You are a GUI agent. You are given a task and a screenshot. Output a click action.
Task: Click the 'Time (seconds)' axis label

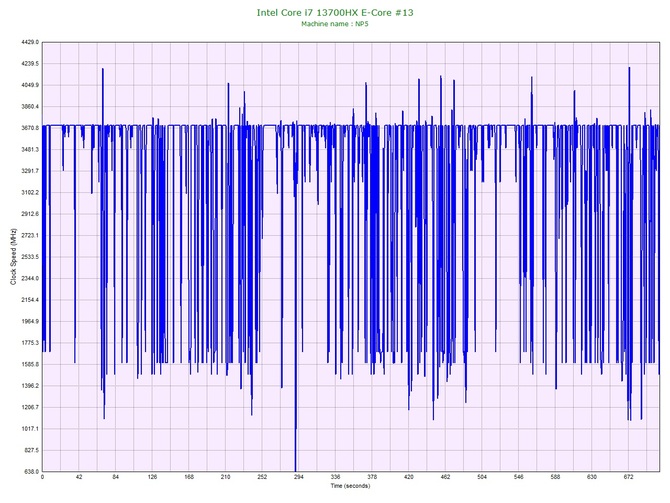(350, 486)
